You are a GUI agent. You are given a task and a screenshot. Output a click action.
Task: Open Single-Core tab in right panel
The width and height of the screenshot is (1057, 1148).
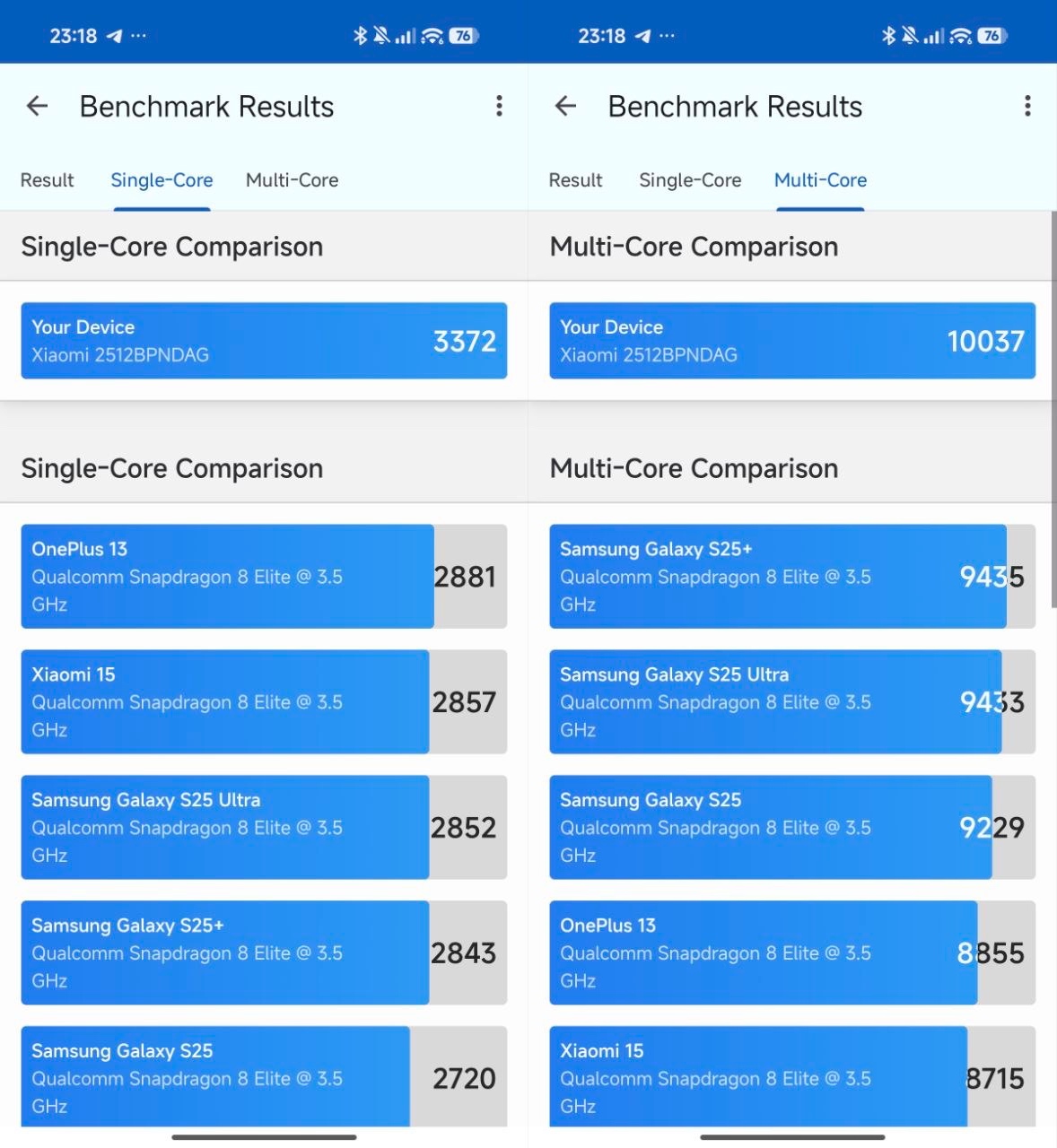tap(690, 180)
